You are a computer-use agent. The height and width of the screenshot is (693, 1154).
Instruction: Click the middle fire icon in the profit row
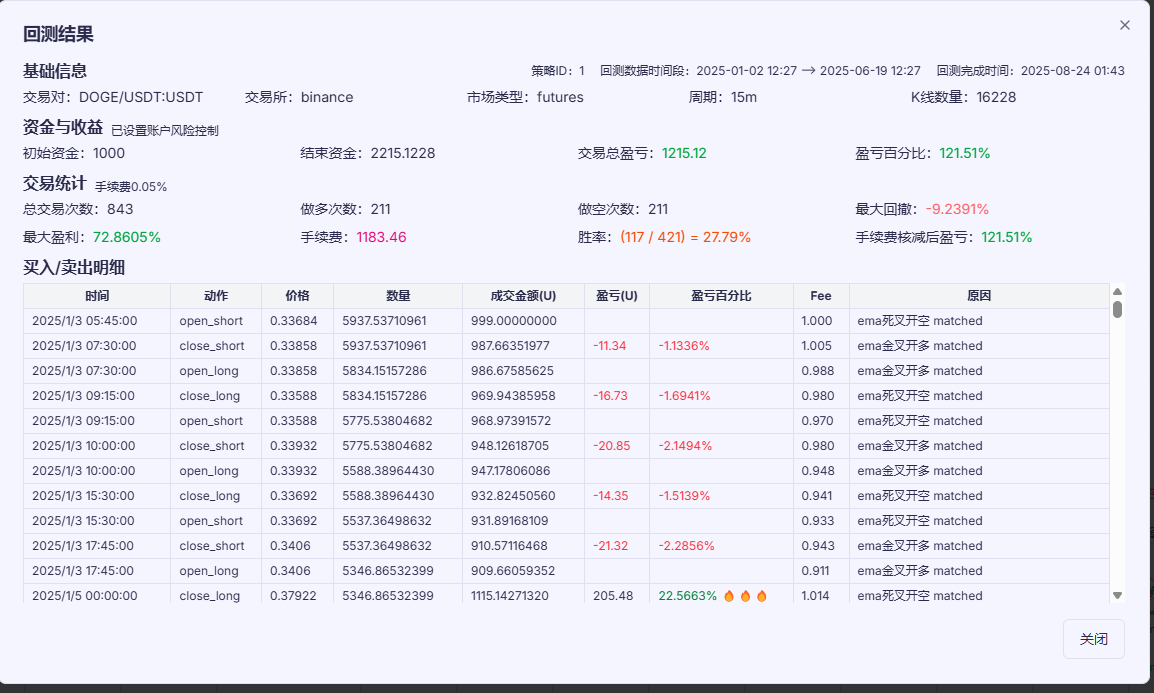coord(745,596)
